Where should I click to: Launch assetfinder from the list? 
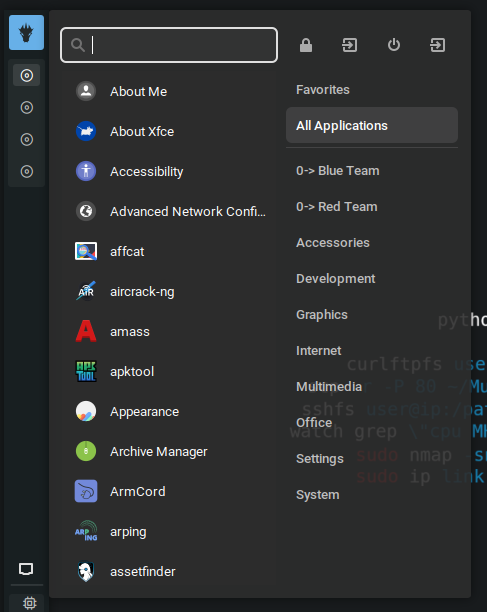(169, 571)
